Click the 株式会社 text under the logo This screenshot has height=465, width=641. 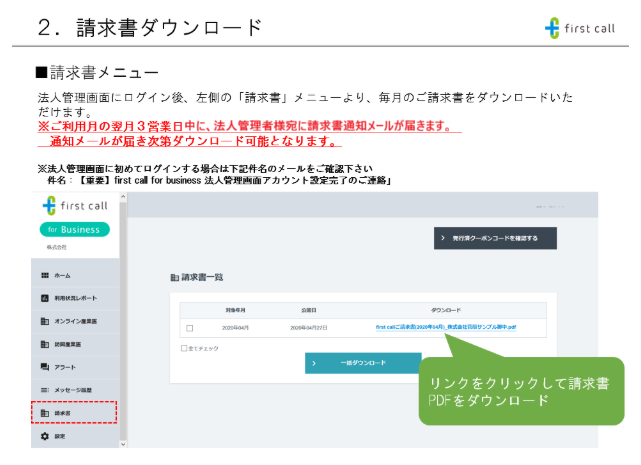coord(56,247)
